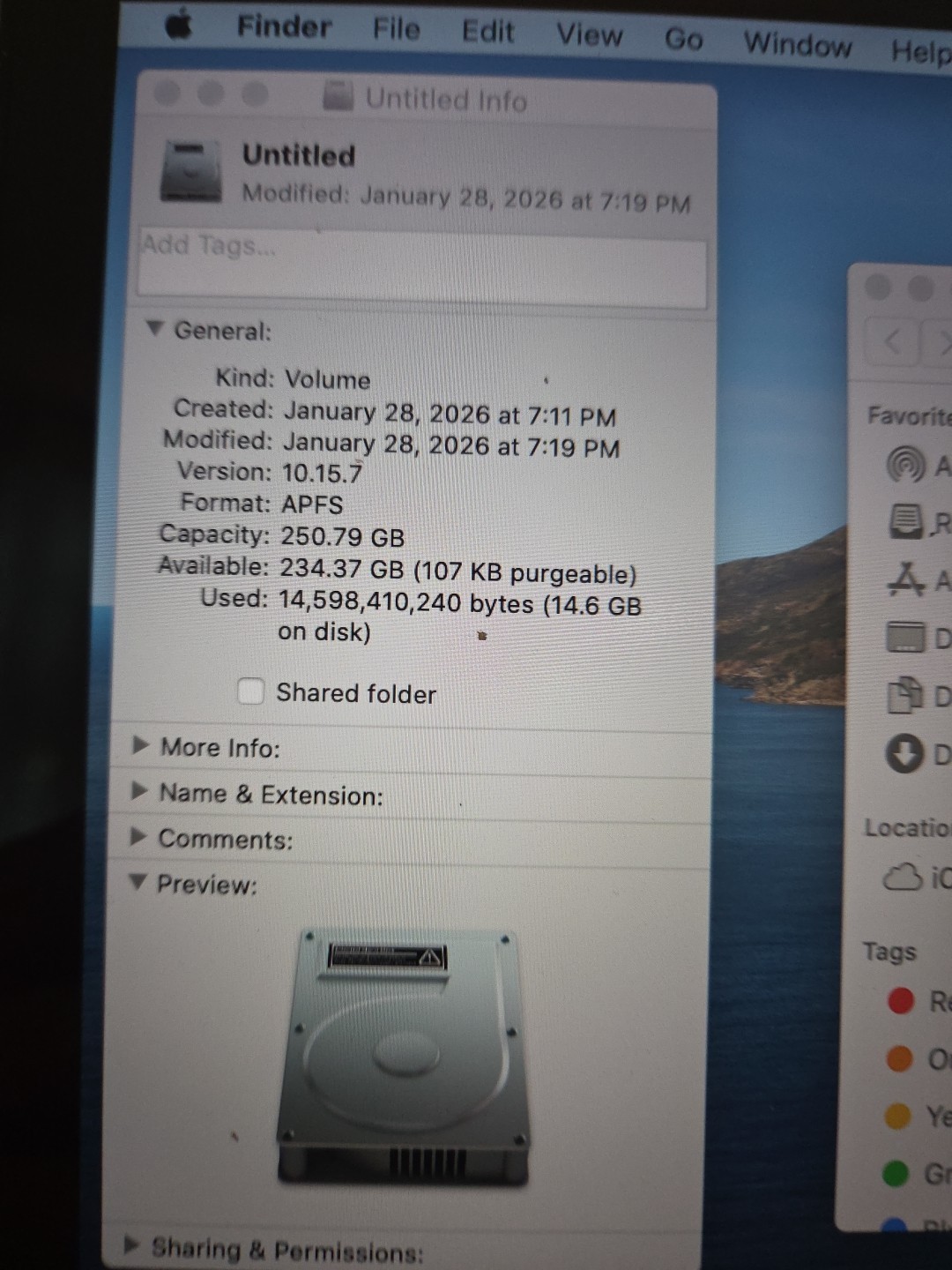Click the capacity value 250.79 GB

[x=342, y=536]
